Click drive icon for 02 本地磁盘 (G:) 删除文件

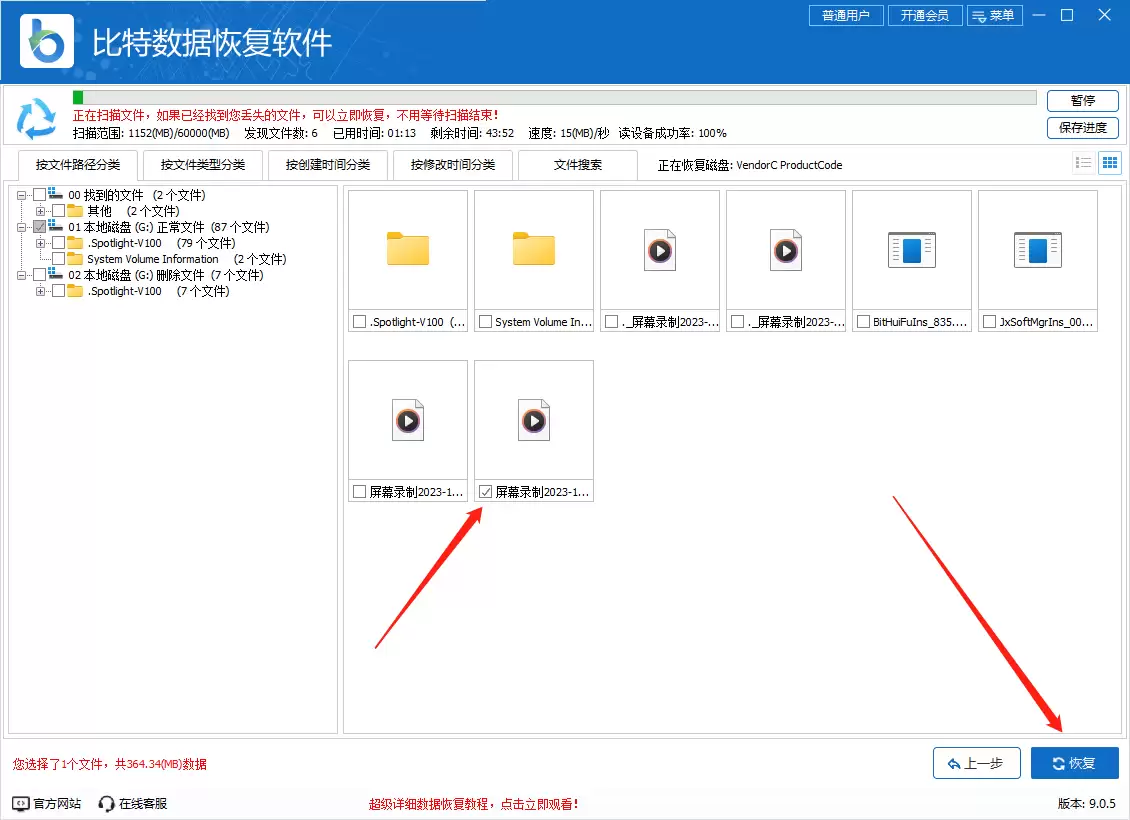[55, 275]
